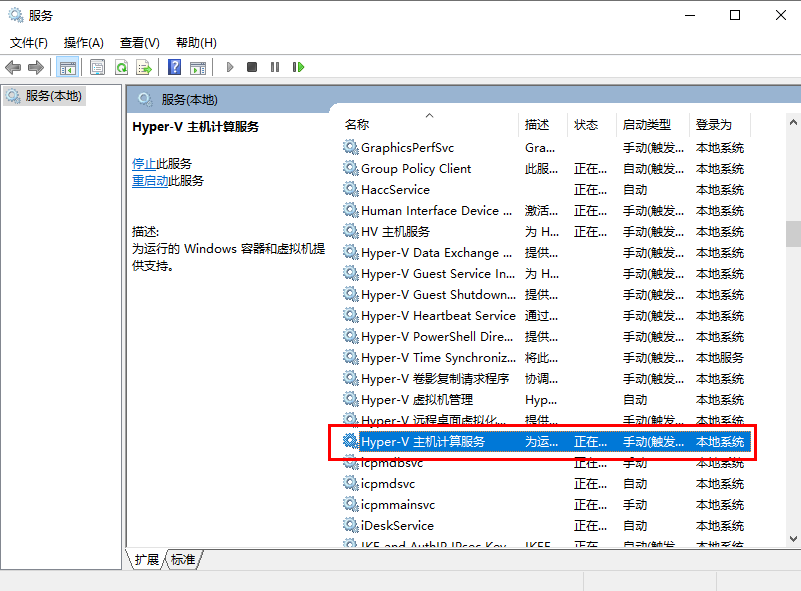Screen dimensions: 801x591
Task: Click the gear icon of Group Policy Client
Action: tap(350, 169)
